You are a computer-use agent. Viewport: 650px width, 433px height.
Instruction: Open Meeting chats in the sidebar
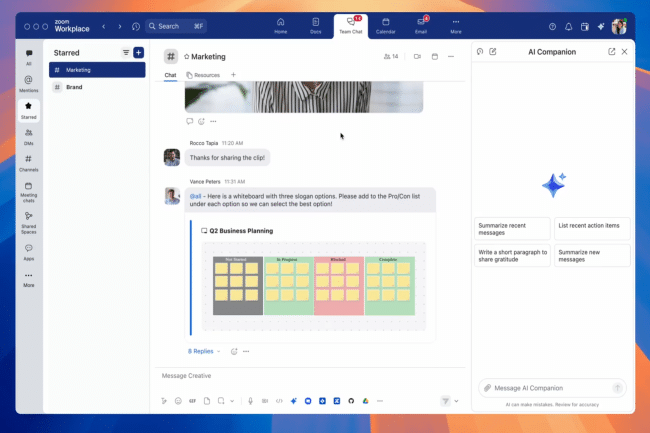29,192
